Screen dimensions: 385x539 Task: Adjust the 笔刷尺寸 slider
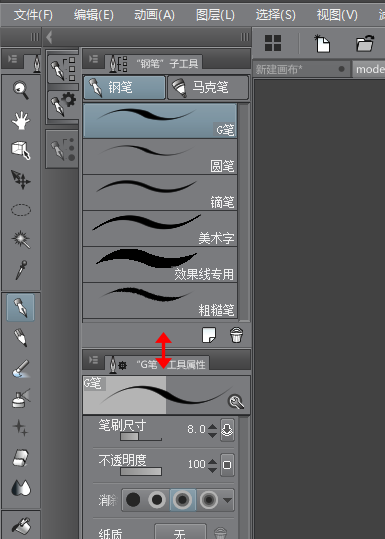point(141,437)
